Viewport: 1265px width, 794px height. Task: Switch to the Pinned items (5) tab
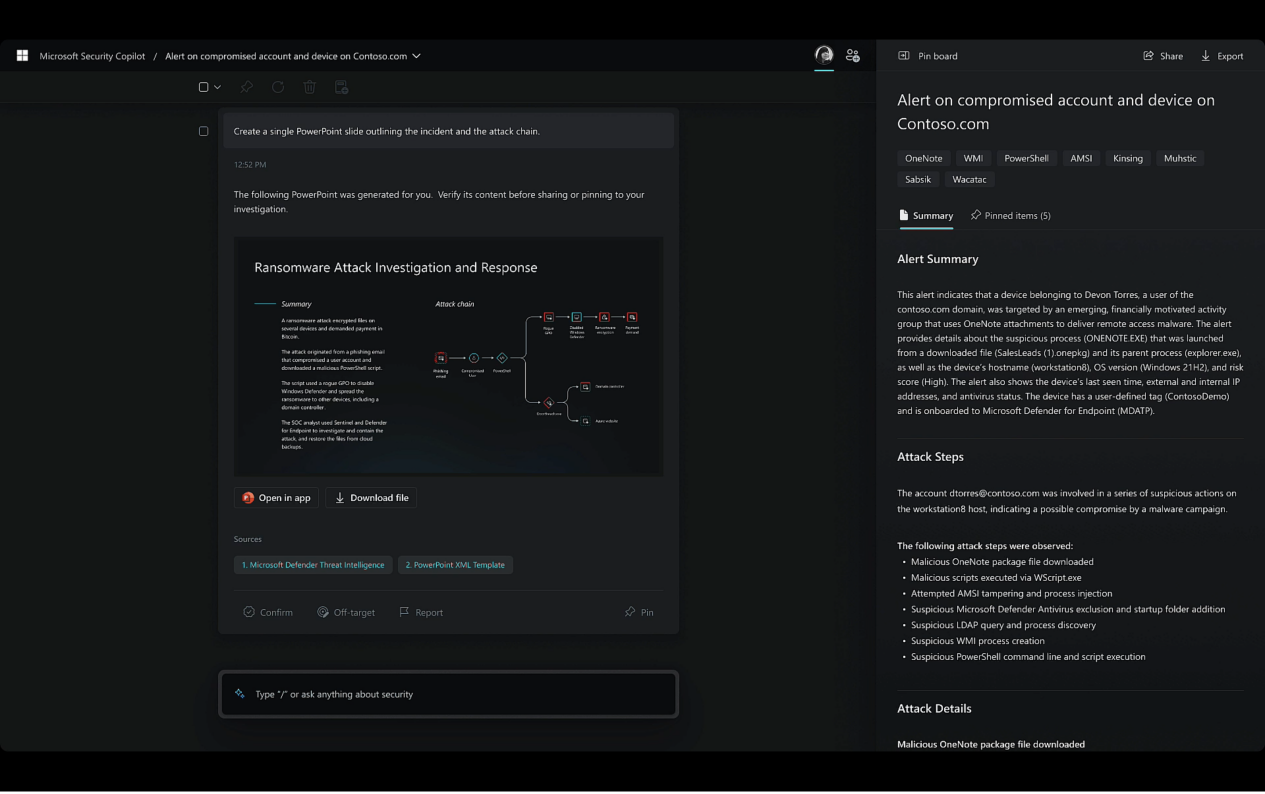click(1011, 215)
